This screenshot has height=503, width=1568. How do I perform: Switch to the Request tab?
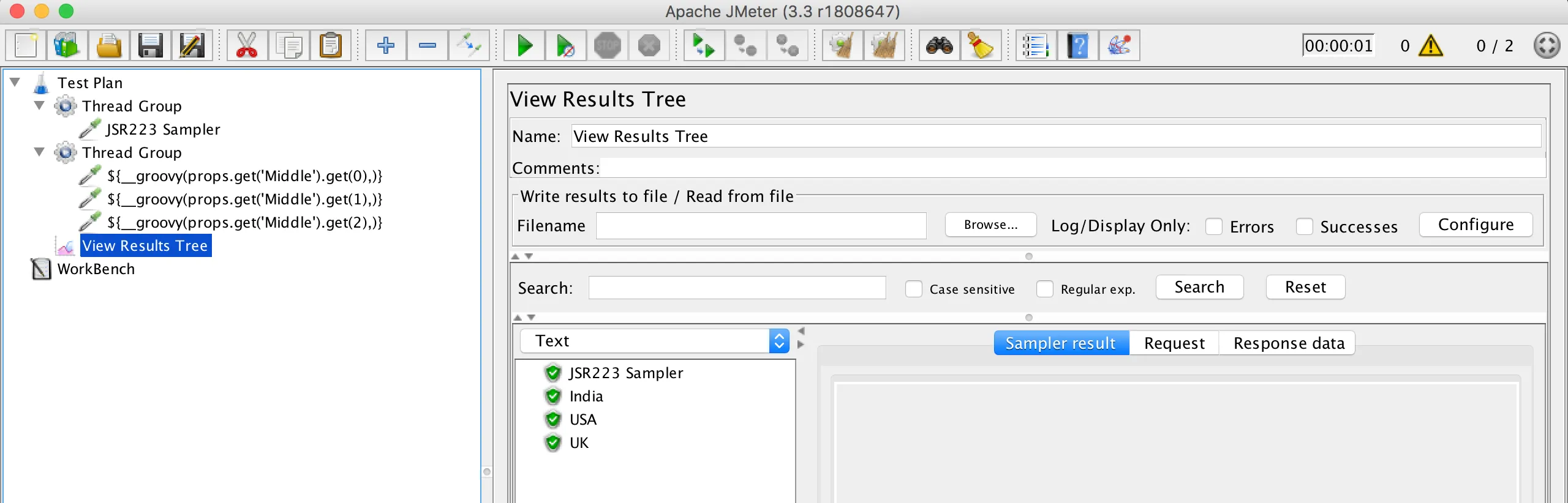pyautogui.click(x=1174, y=343)
